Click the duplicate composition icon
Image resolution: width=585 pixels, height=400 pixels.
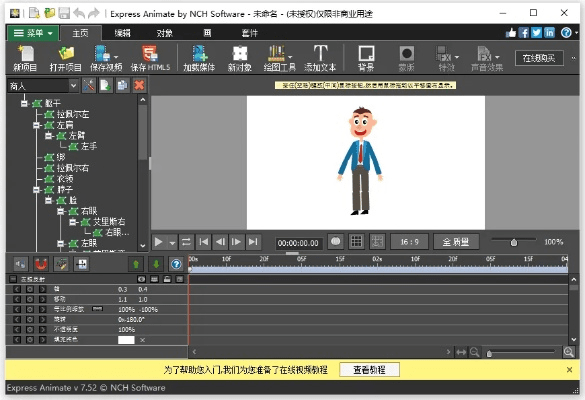(x=122, y=85)
